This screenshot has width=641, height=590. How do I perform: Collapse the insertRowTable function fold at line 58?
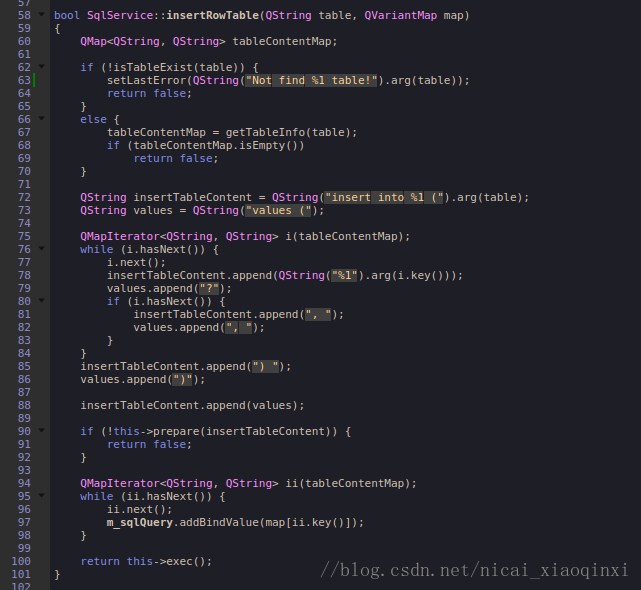[x=41, y=14]
